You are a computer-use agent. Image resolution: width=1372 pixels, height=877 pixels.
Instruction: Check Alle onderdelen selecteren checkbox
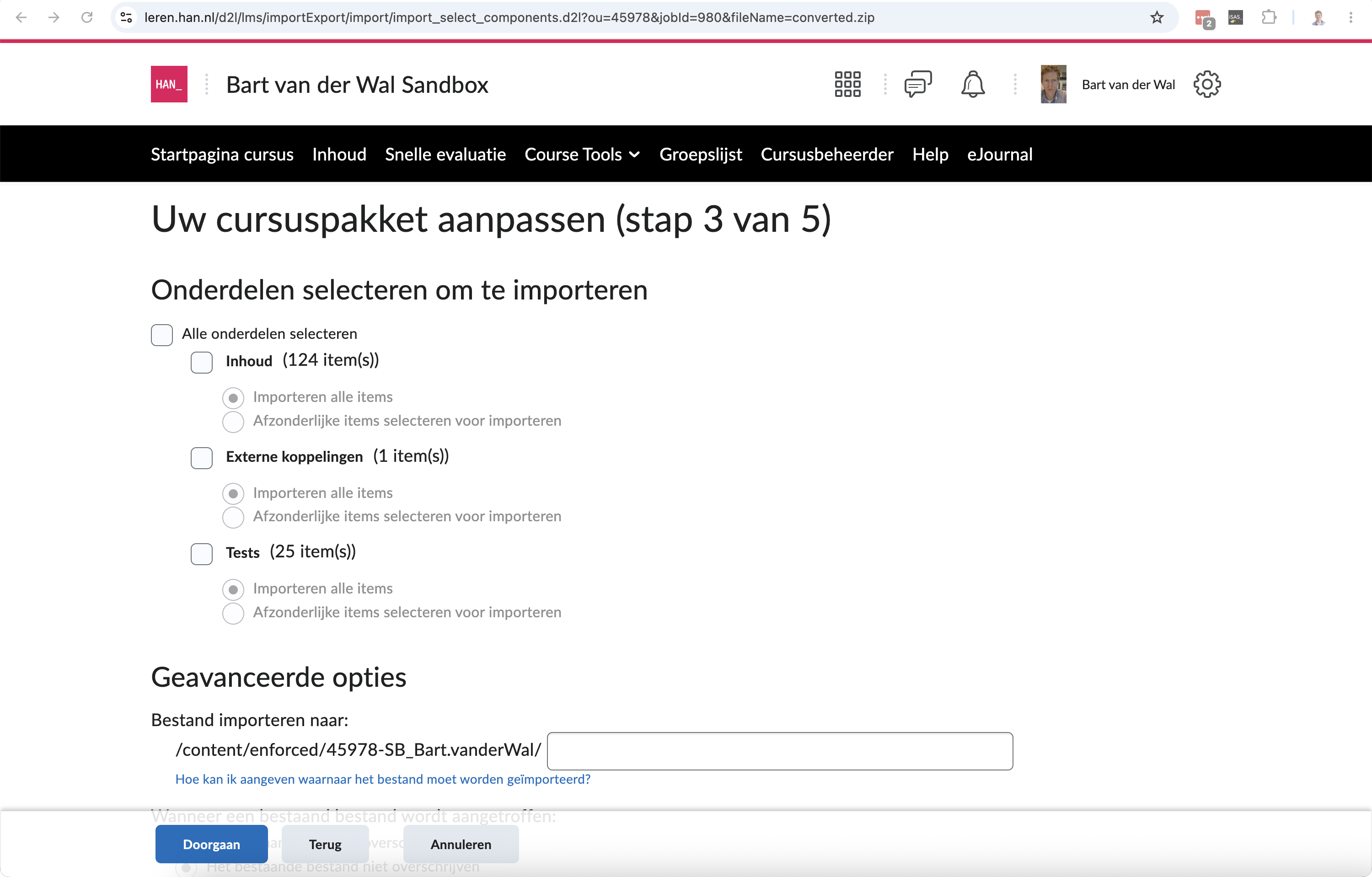[162, 335]
